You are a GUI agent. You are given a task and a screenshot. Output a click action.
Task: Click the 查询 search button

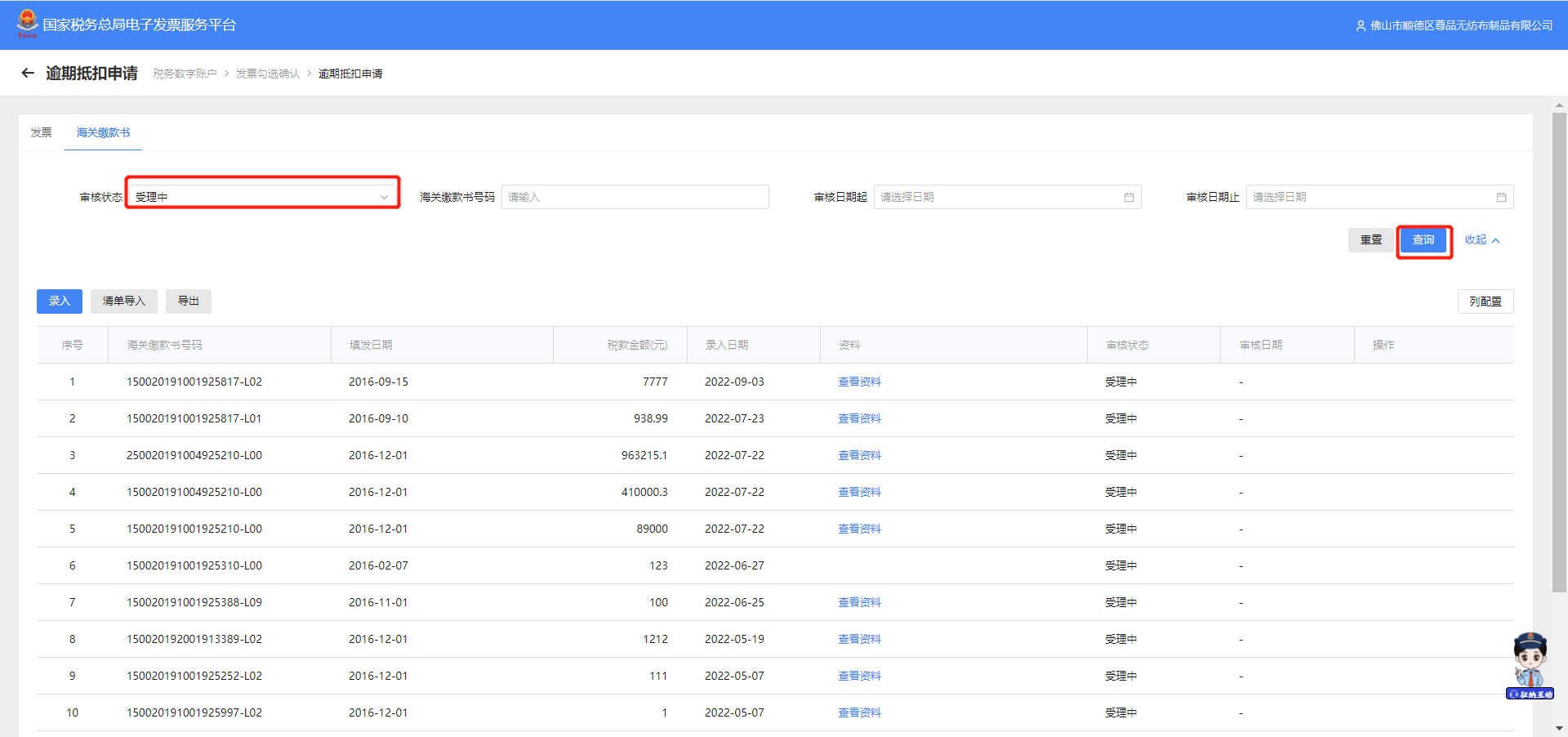click(1423, 240)
